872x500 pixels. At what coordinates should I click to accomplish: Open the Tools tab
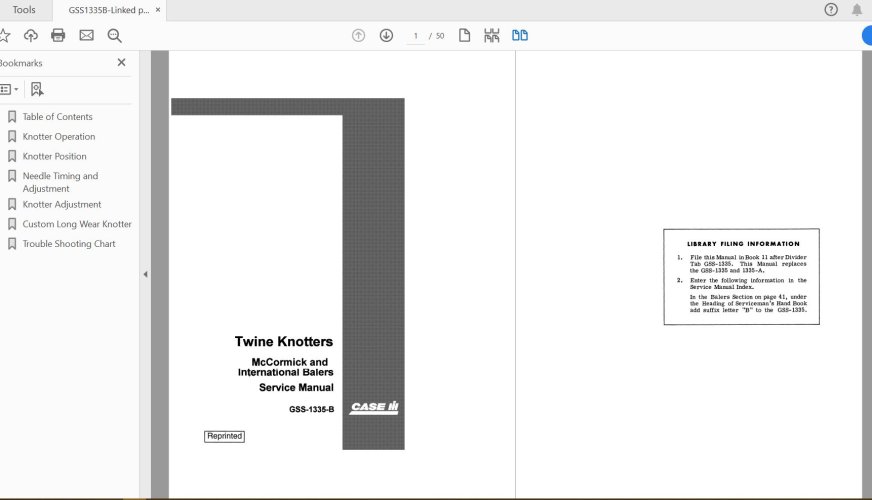(x=24, y=10)
